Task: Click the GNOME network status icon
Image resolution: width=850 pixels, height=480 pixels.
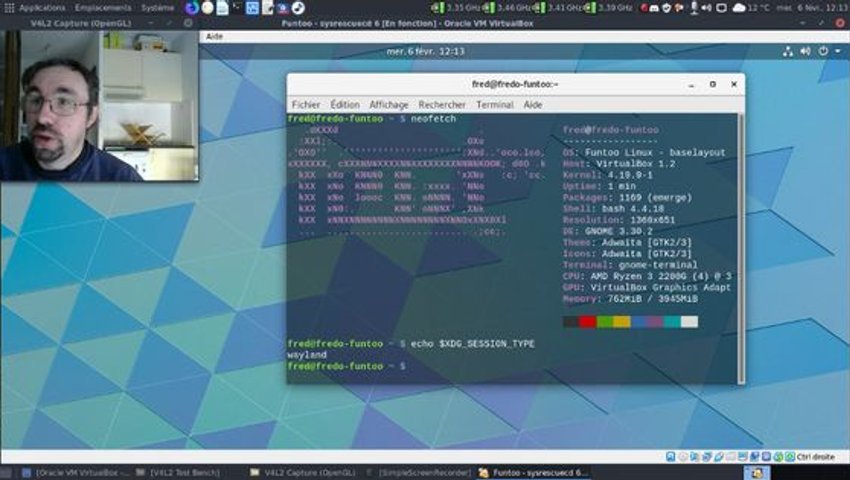Action: coord(788,51)
